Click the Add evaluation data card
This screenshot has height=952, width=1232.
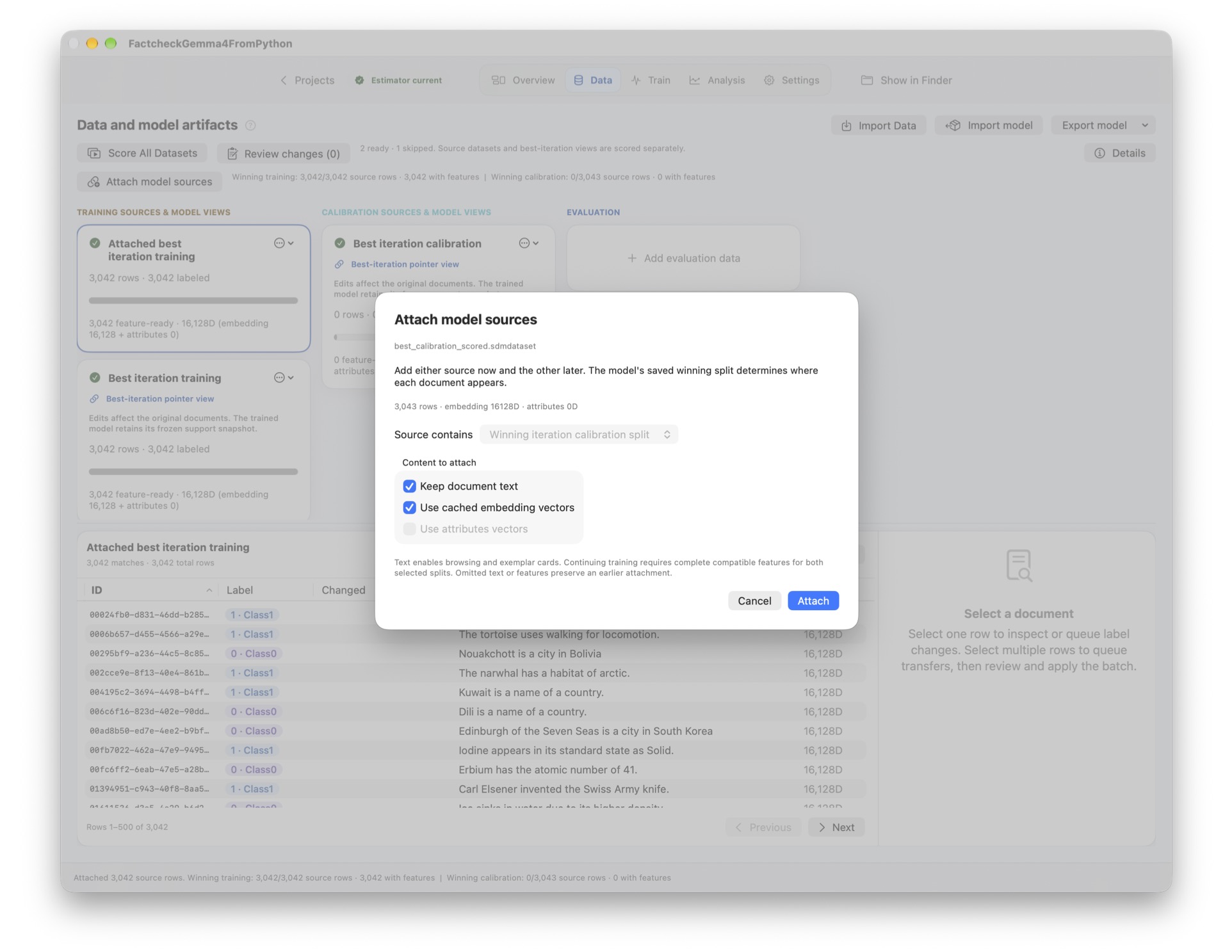click(683, 258)
